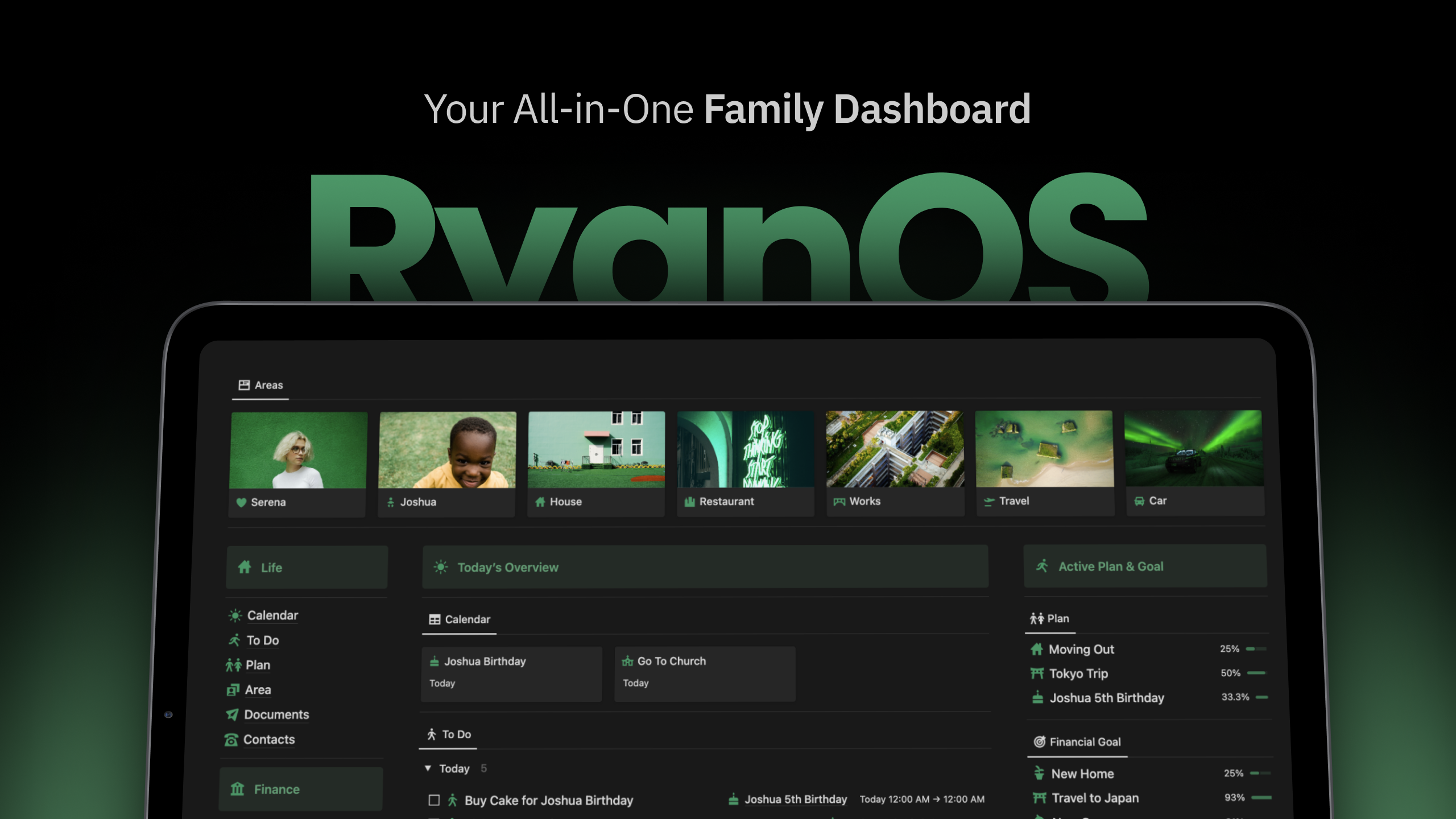The image size is (1456, 819).
Task: Click the Works card icon
Action: 839,502
